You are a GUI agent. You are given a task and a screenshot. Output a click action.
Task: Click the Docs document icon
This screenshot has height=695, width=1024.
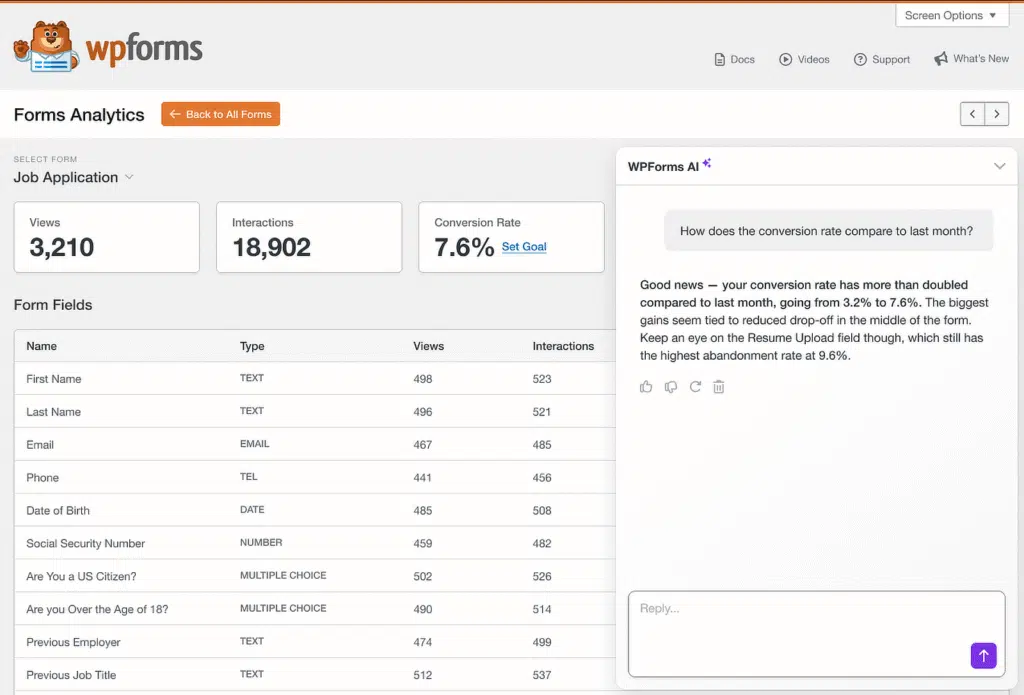tap(720, 59)
